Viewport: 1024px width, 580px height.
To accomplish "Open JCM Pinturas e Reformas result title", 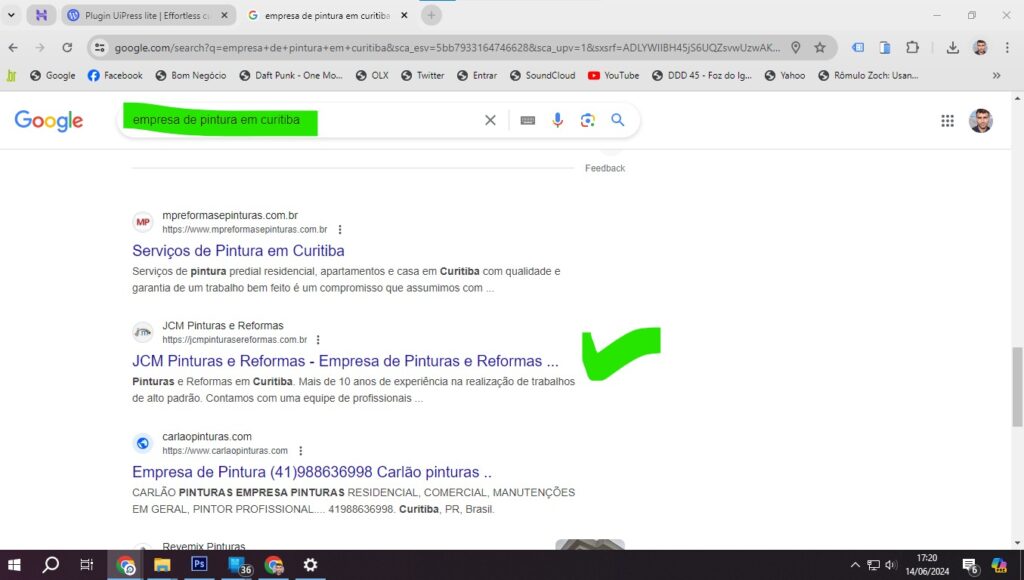I will coord(345,361).
